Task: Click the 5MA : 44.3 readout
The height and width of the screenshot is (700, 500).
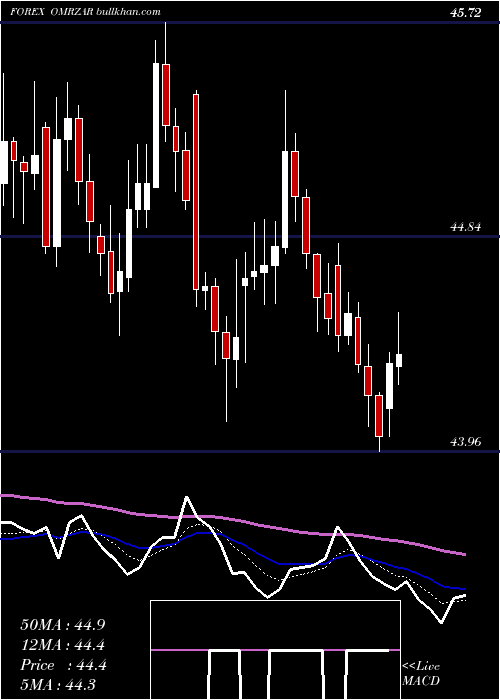Action: click(58, 684)
